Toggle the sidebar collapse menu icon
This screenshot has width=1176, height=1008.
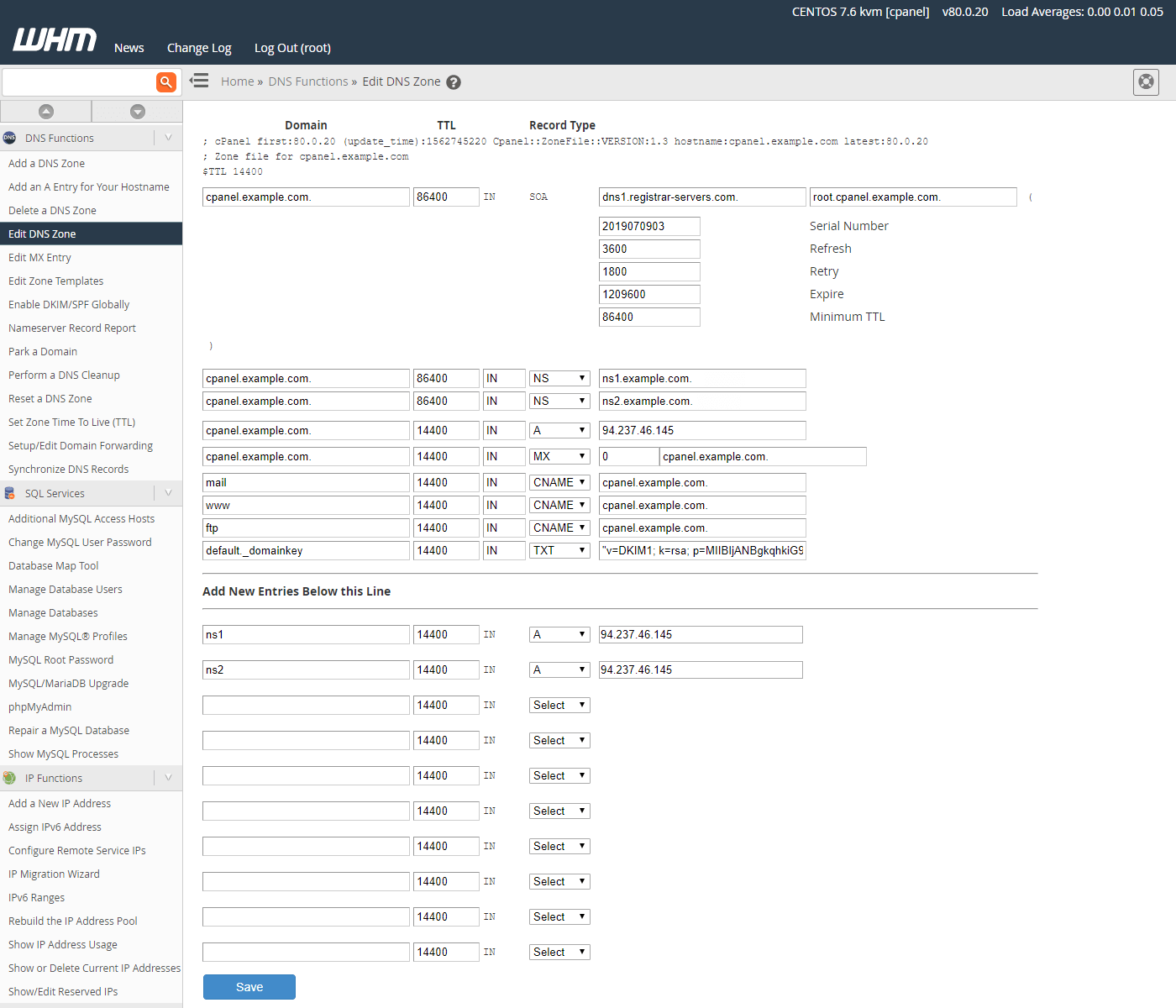(199, 81)
